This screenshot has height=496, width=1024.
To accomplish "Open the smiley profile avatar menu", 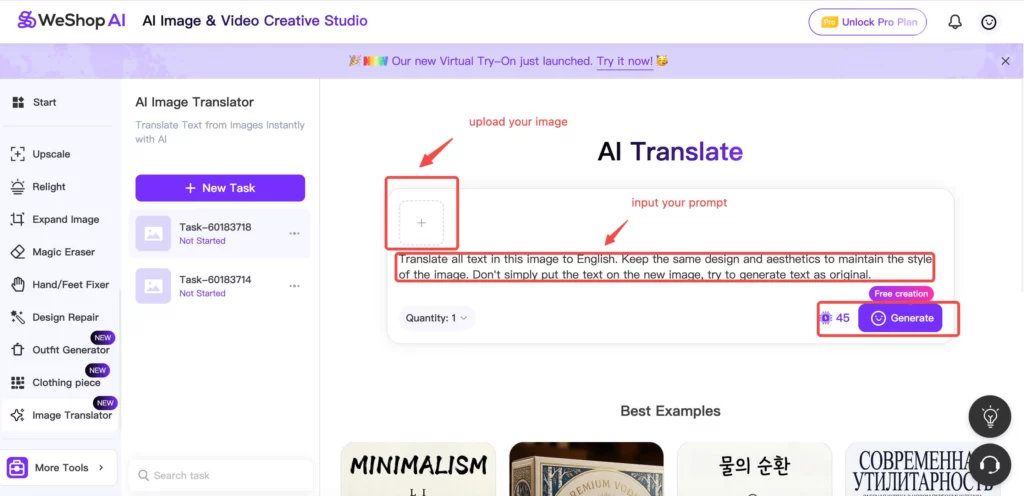I will pos(989,22).
